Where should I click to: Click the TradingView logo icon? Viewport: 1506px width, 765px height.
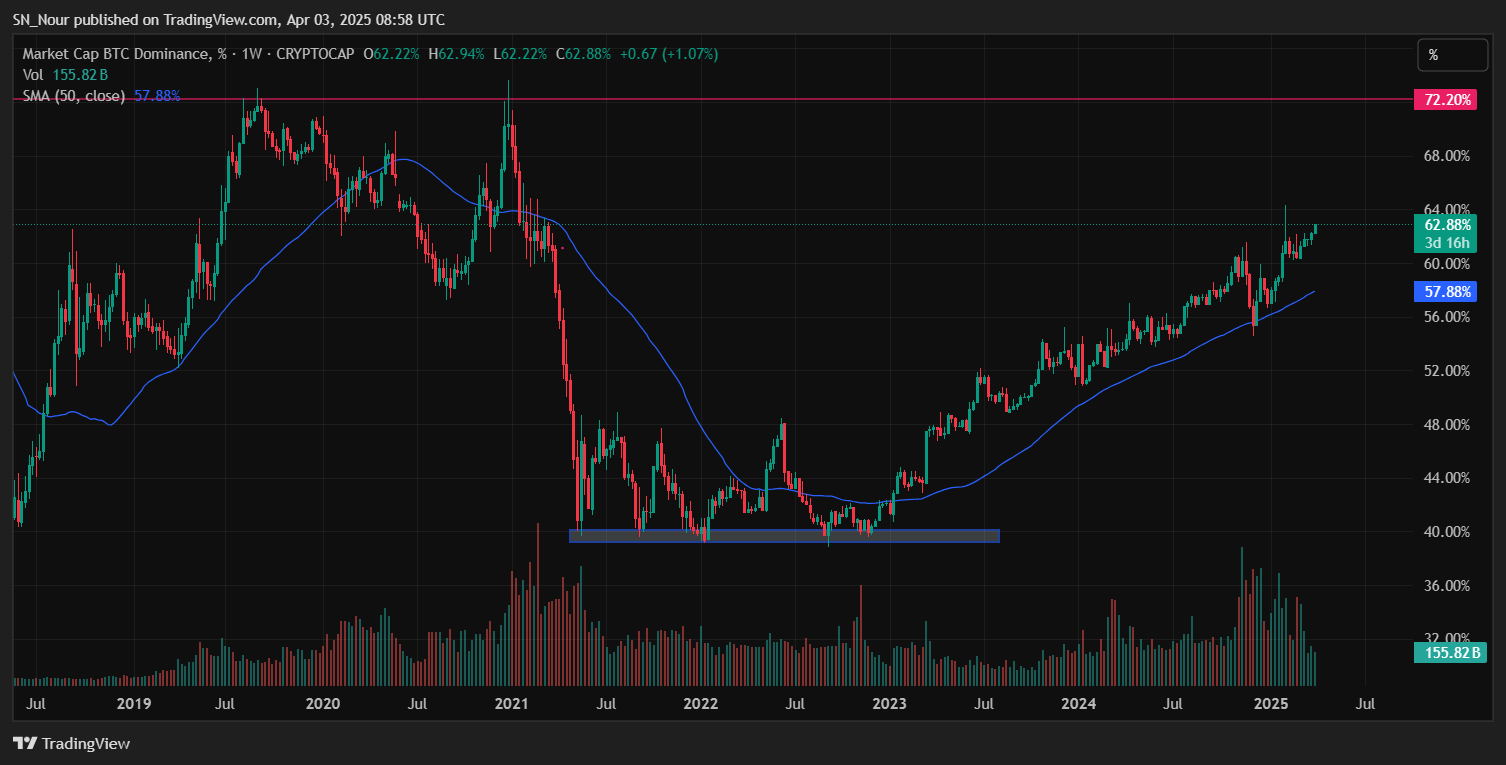pos(24,743)
